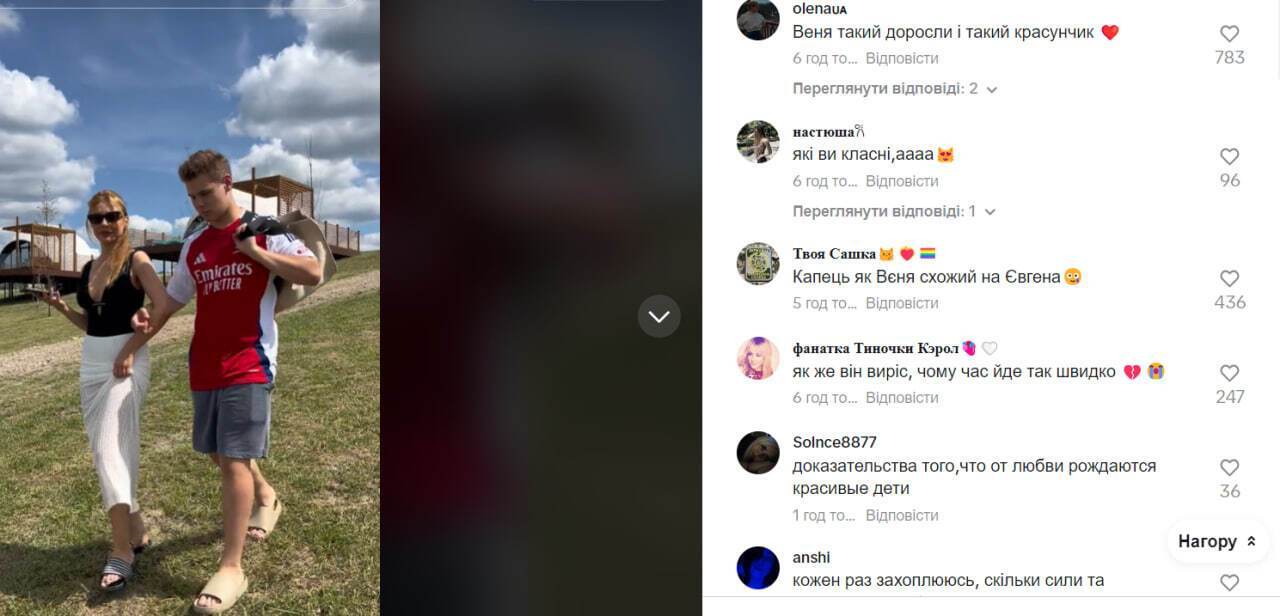Viewport: 1280px width, 616px height.
Task: Reply to olenaua's comment via Відповісти
Action: point(902,58)
